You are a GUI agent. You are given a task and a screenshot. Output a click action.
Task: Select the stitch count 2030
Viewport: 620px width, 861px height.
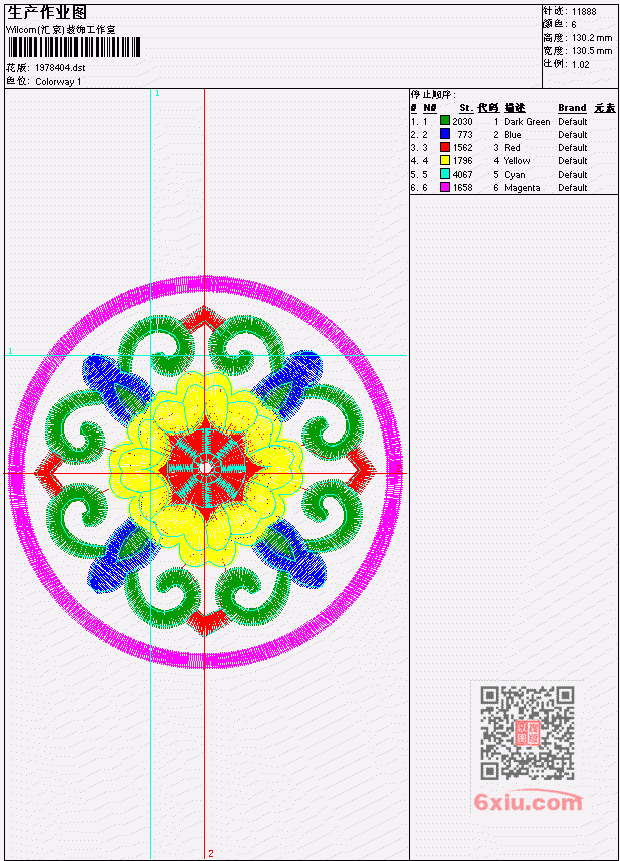tap(462, 121)
